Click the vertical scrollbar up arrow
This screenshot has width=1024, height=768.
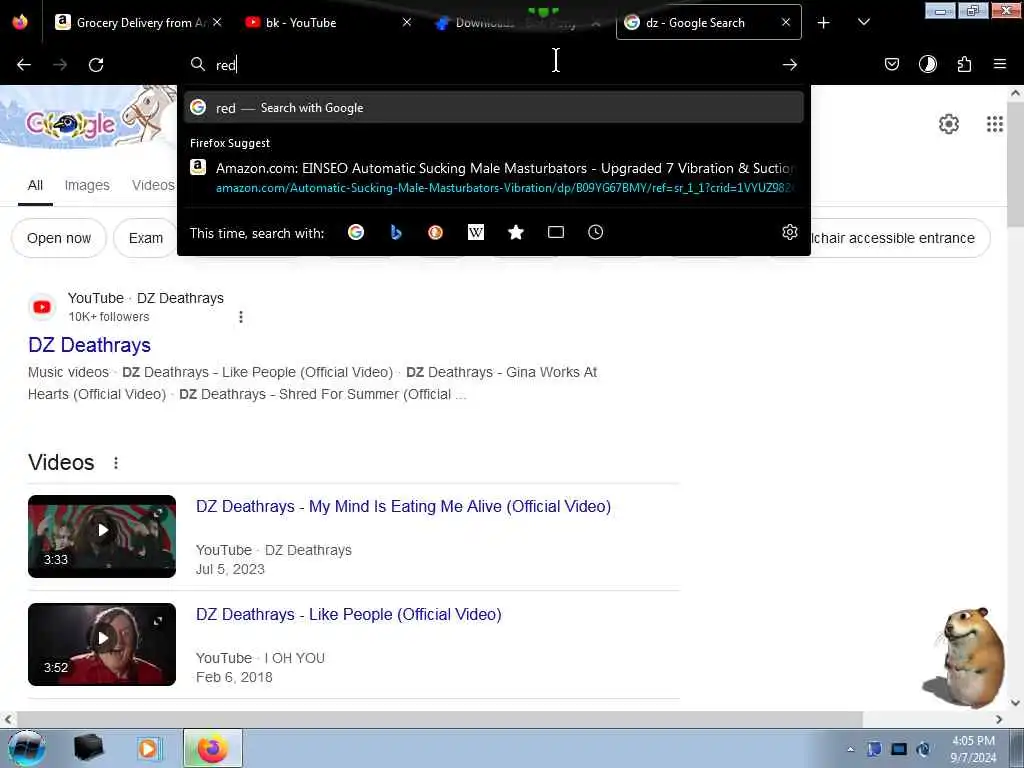[x=1015, y=93]
